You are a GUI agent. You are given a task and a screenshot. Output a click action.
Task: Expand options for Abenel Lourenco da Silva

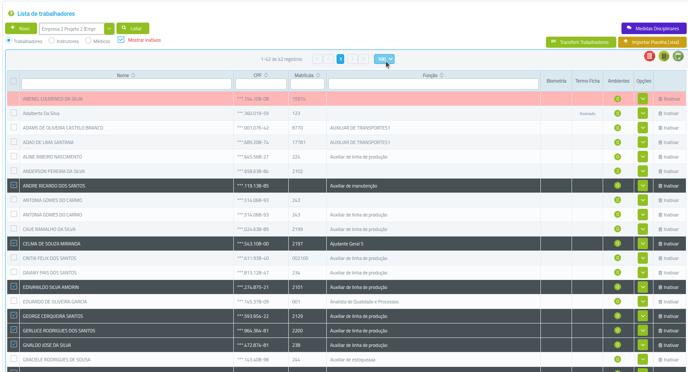[643, 99]
